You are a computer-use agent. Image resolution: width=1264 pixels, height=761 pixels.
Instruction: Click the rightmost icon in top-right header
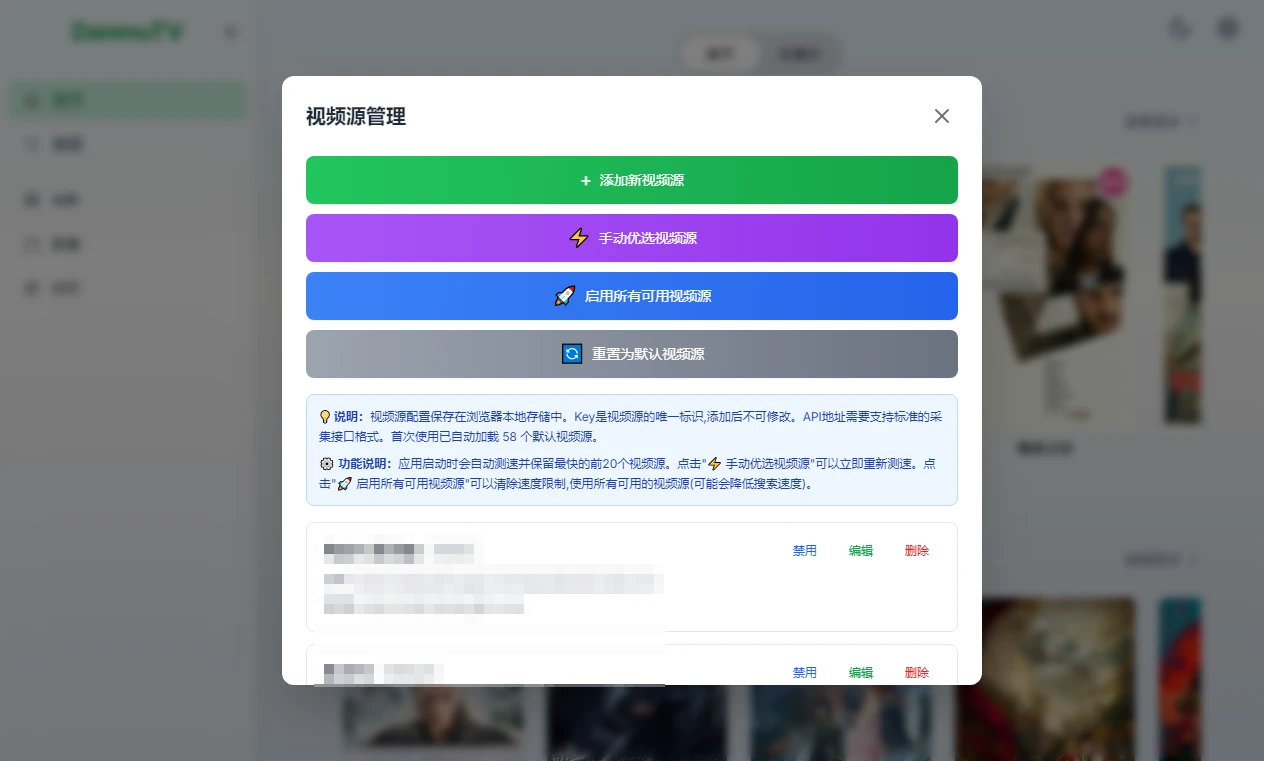[x=1227, y=28]
